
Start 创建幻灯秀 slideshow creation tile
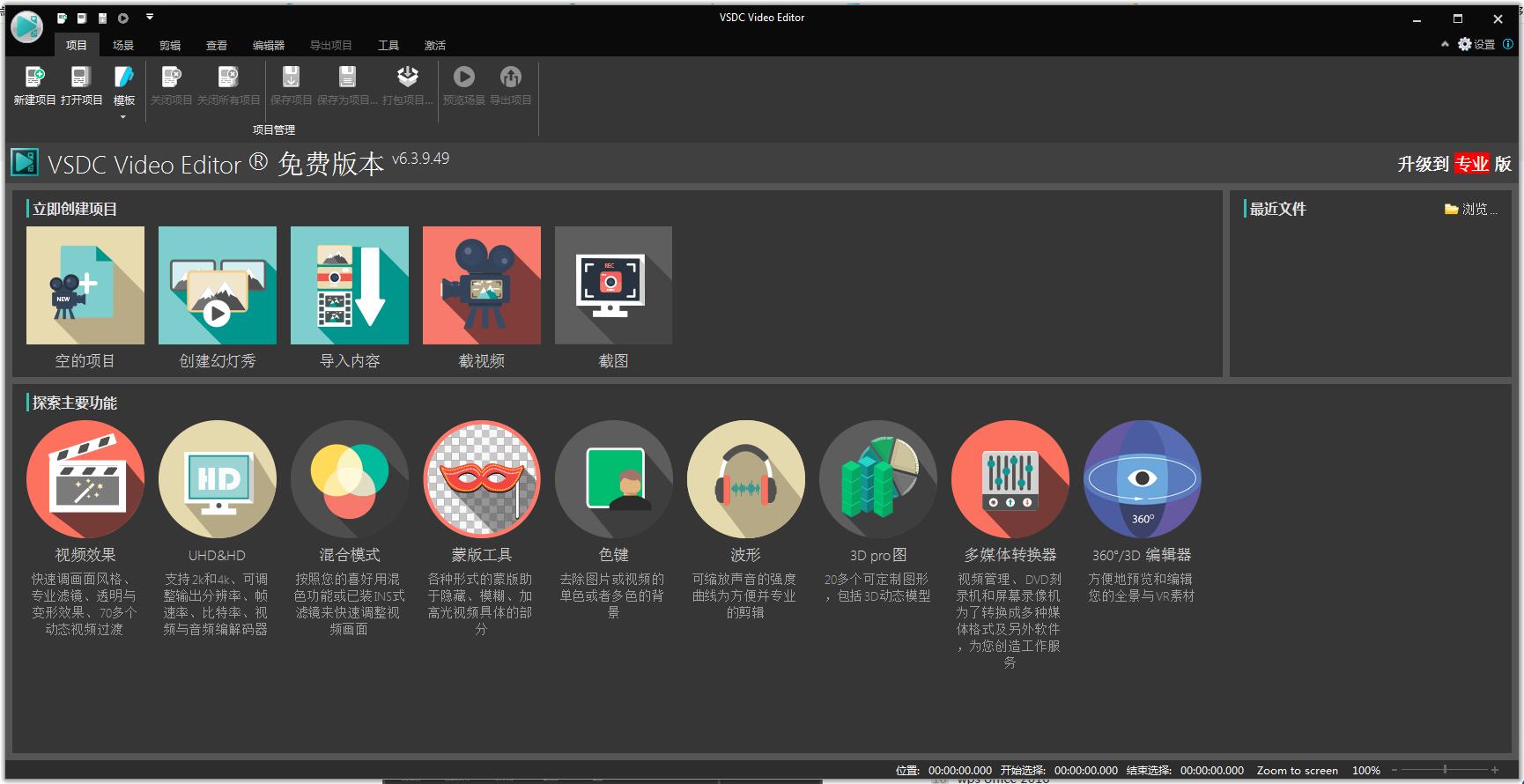coord(218,285)
